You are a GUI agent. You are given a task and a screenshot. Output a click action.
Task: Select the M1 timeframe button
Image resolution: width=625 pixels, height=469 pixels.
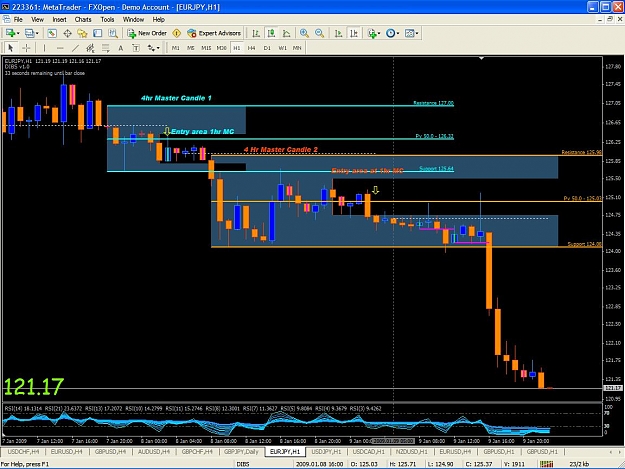click(175, 48)
